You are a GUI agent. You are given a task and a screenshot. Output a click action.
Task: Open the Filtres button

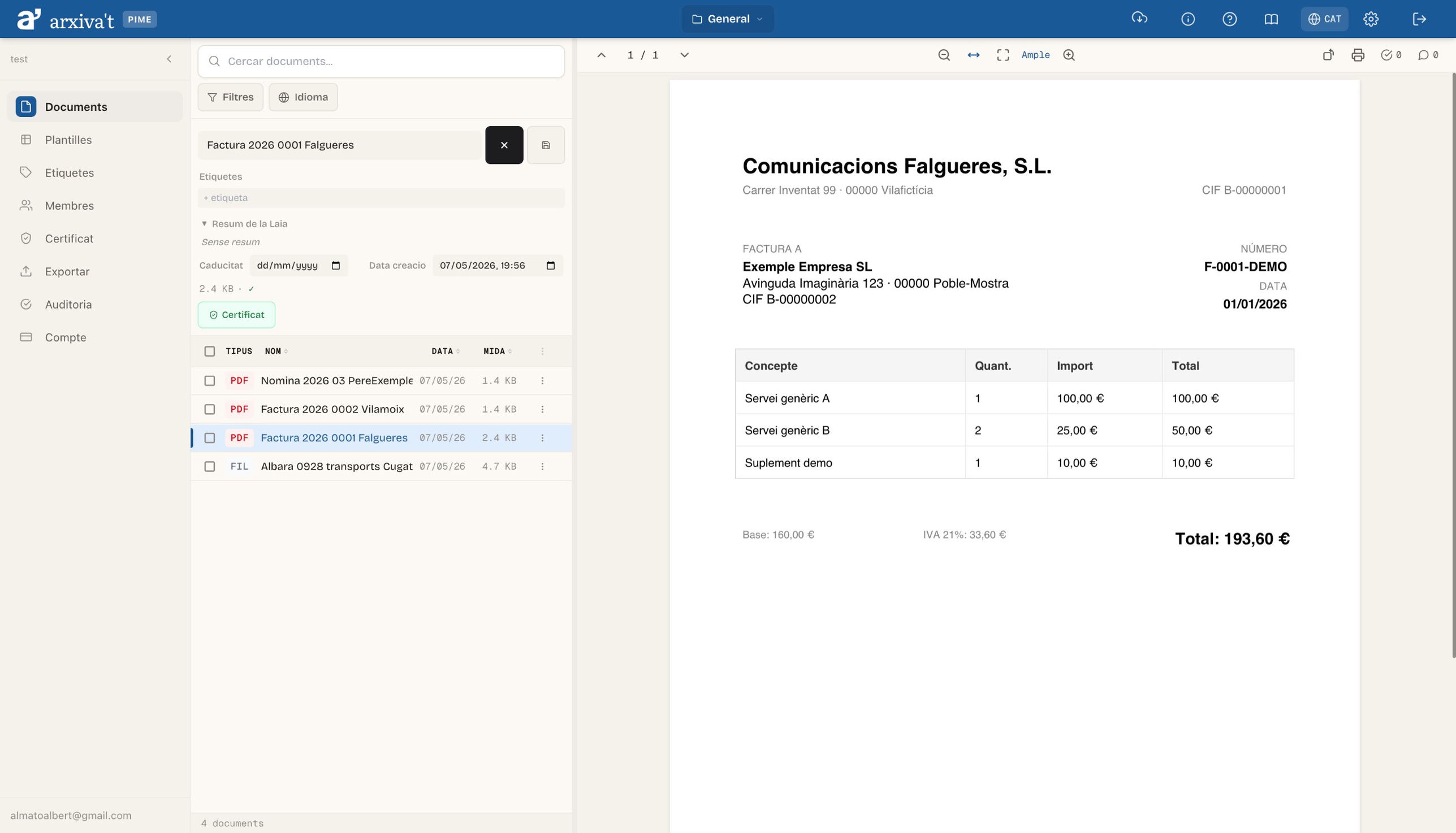tap(231, 97)
